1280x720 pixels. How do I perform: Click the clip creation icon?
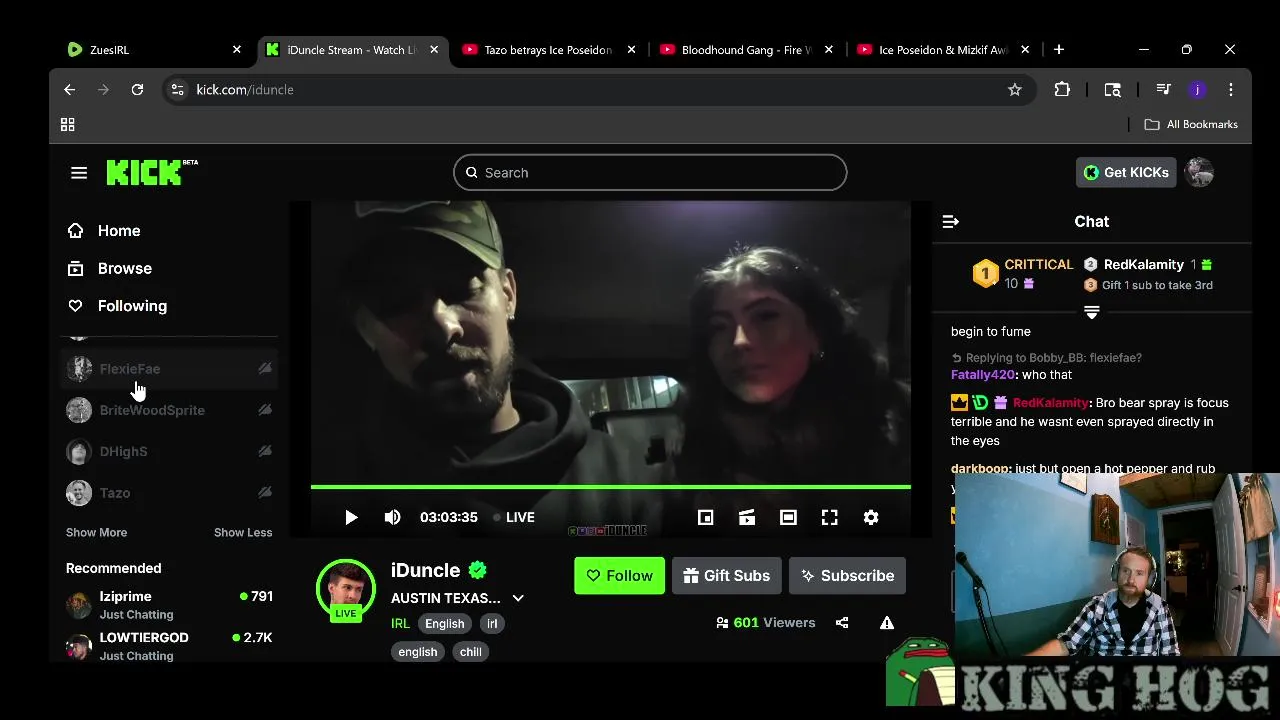point(747,517)
